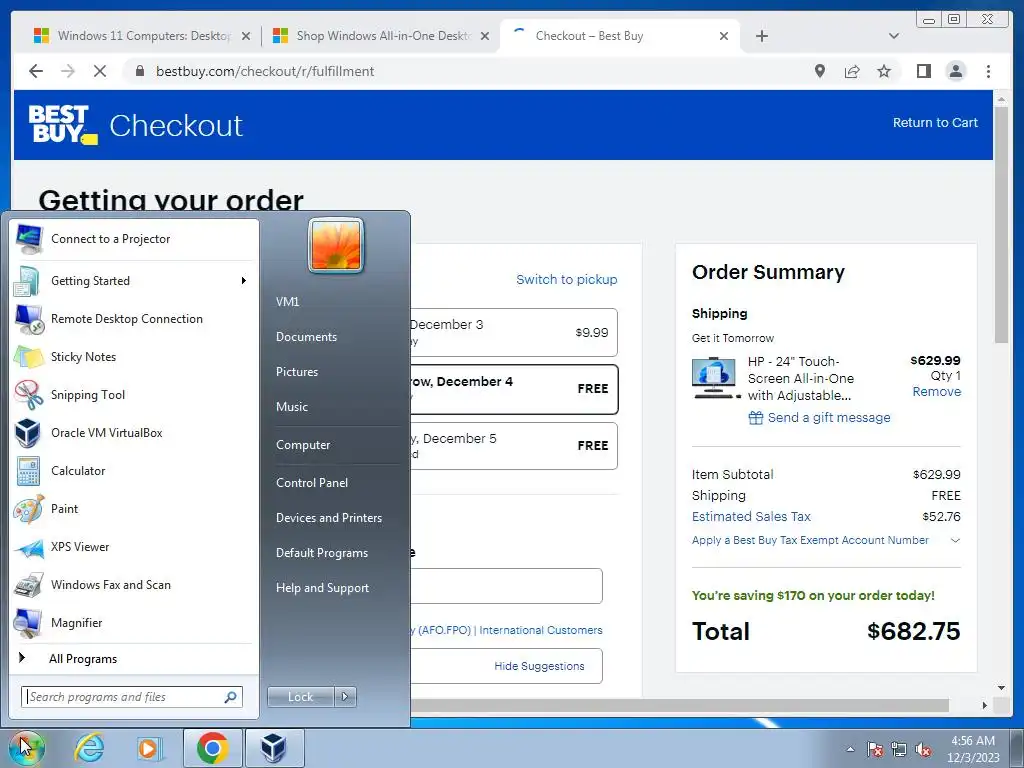The width and height of the screenshot is (1024, 768).
Task: Switch to Windows 11 Computers tab
Action: pos(142,36)
